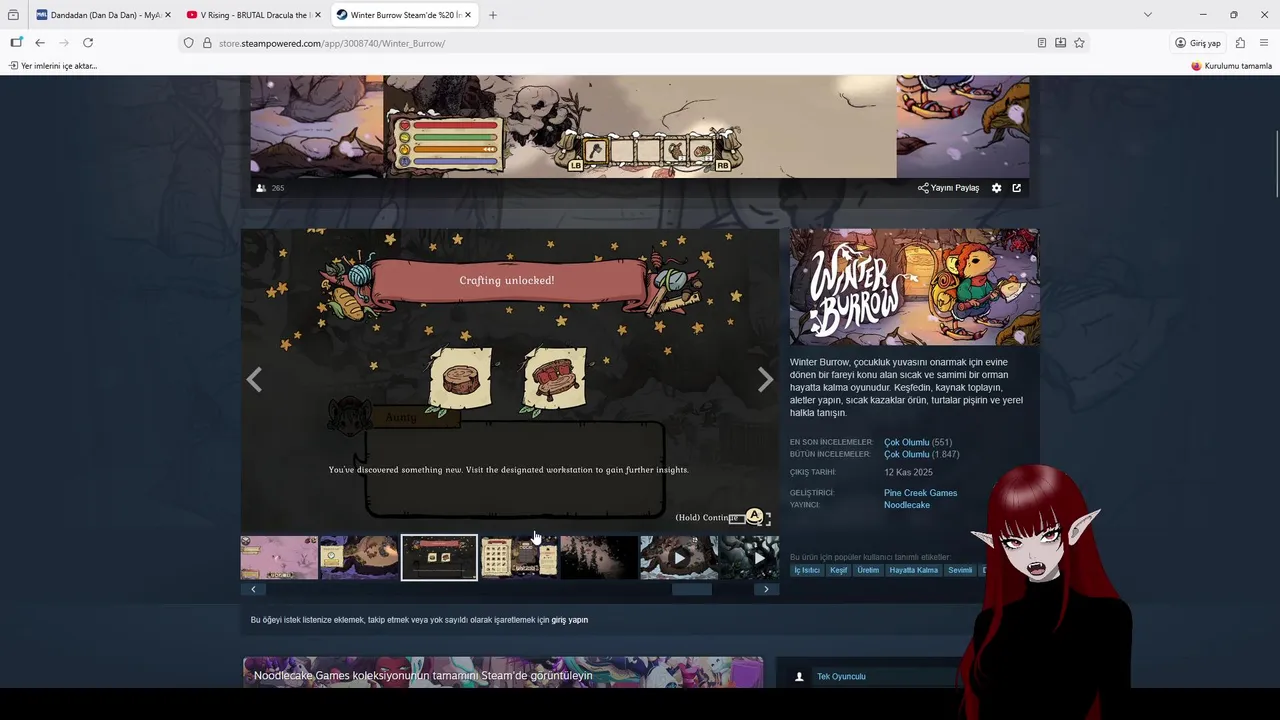Select the Winter Burrow Steam tab
Image resolution: width=1280 pixels, height=720 pixels.
click(403, 15)
